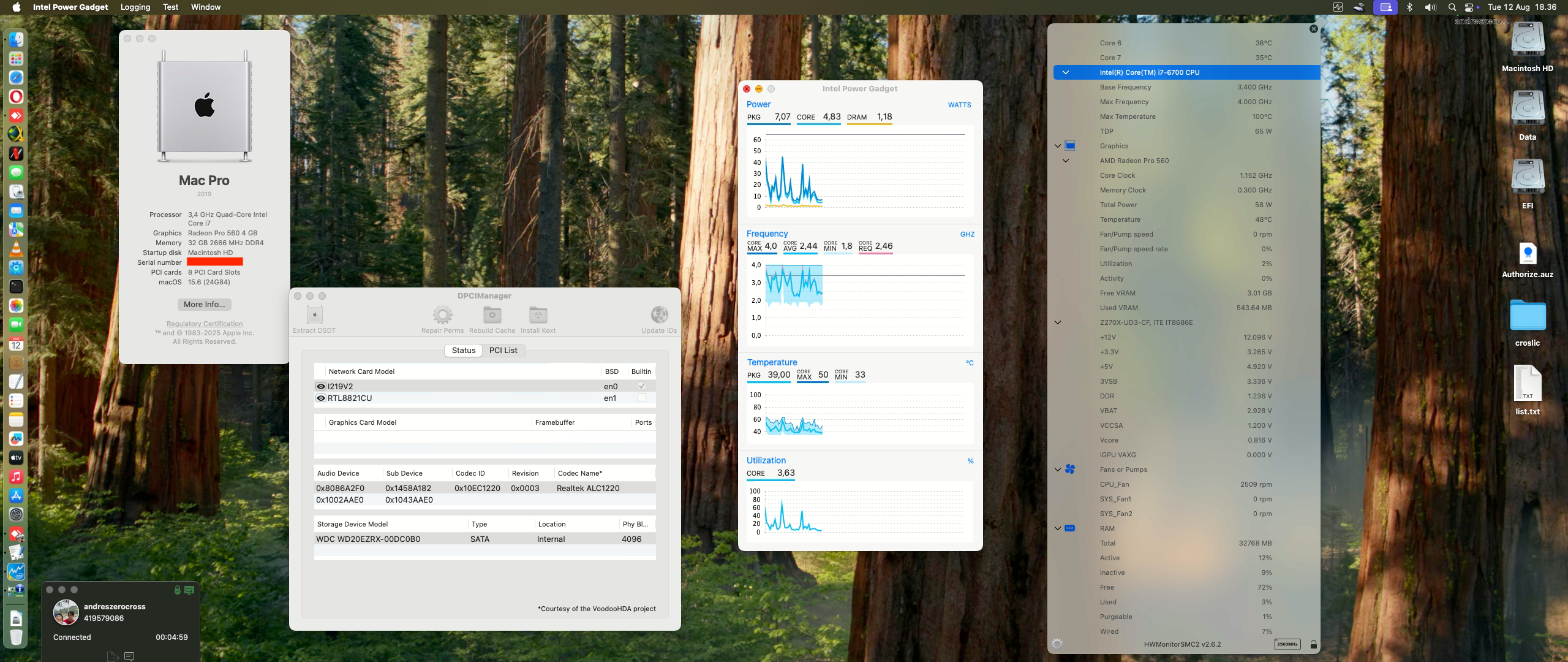Click Update IDs globe icon
The height and width of the screenshot is (662, 1568).
coord(659,315)
